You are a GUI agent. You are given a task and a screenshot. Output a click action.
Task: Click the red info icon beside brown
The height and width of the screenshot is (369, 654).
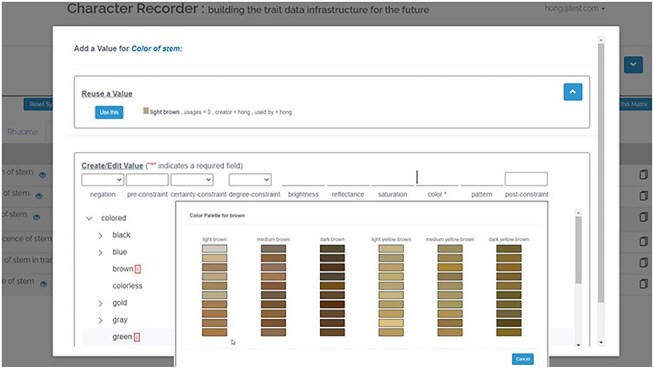(138, 269)
